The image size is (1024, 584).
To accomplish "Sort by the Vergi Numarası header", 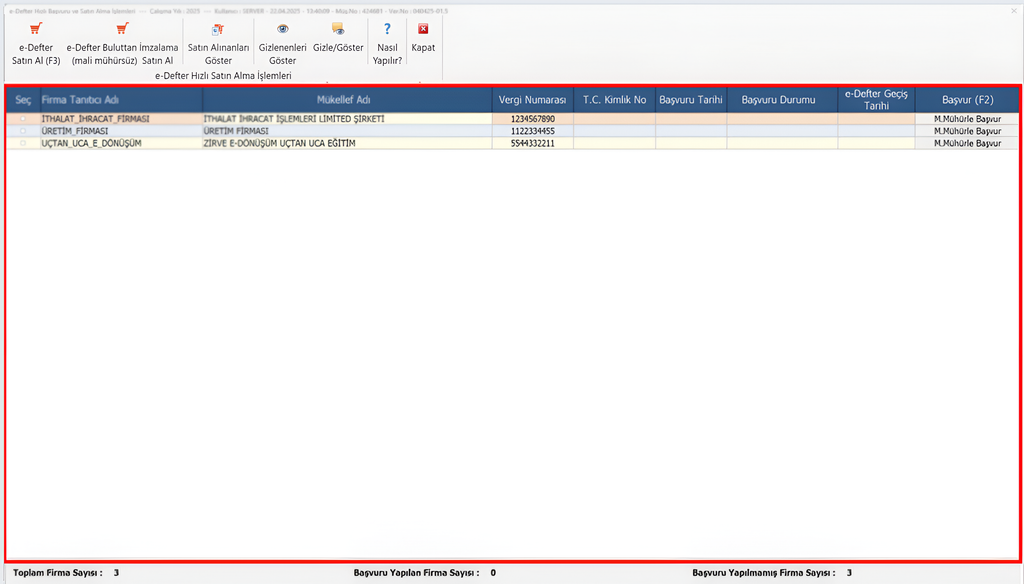I will 533,100.
